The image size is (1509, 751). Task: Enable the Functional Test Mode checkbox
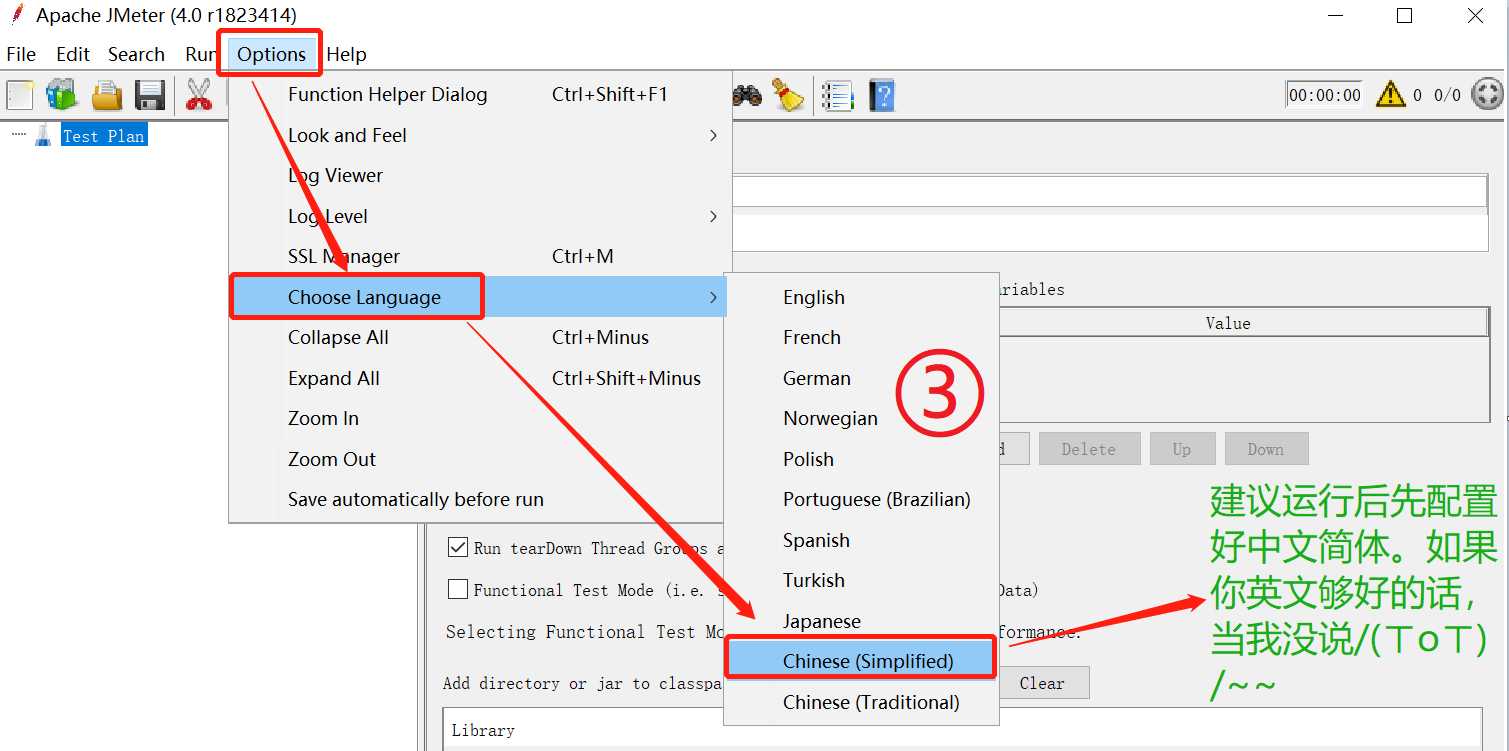tap(458, 589)
